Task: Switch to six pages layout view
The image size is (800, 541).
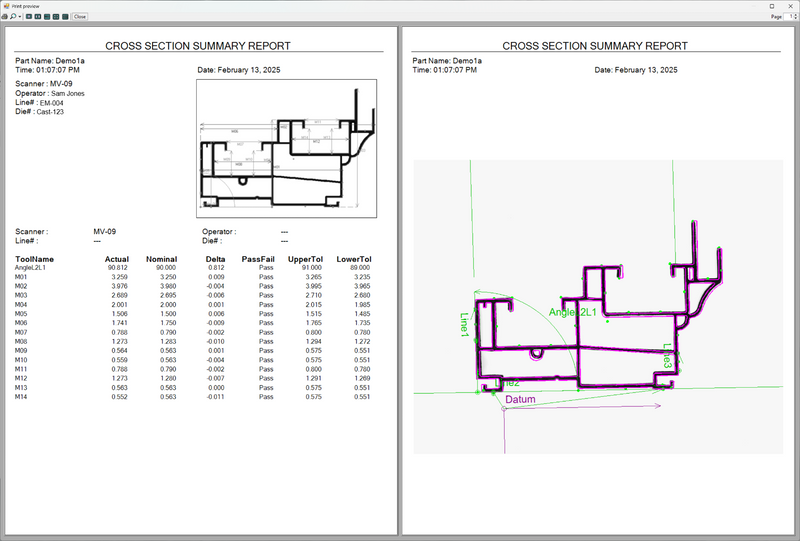Action: click(x=65, y=17)
